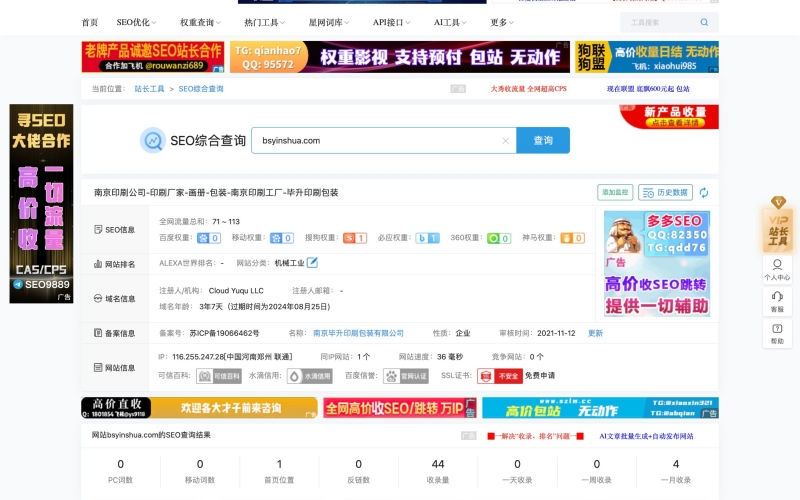Screen dimensions: 800x500
Task: Open the 权重影视 支持预付 banner ad
Action: pos(400,57)
